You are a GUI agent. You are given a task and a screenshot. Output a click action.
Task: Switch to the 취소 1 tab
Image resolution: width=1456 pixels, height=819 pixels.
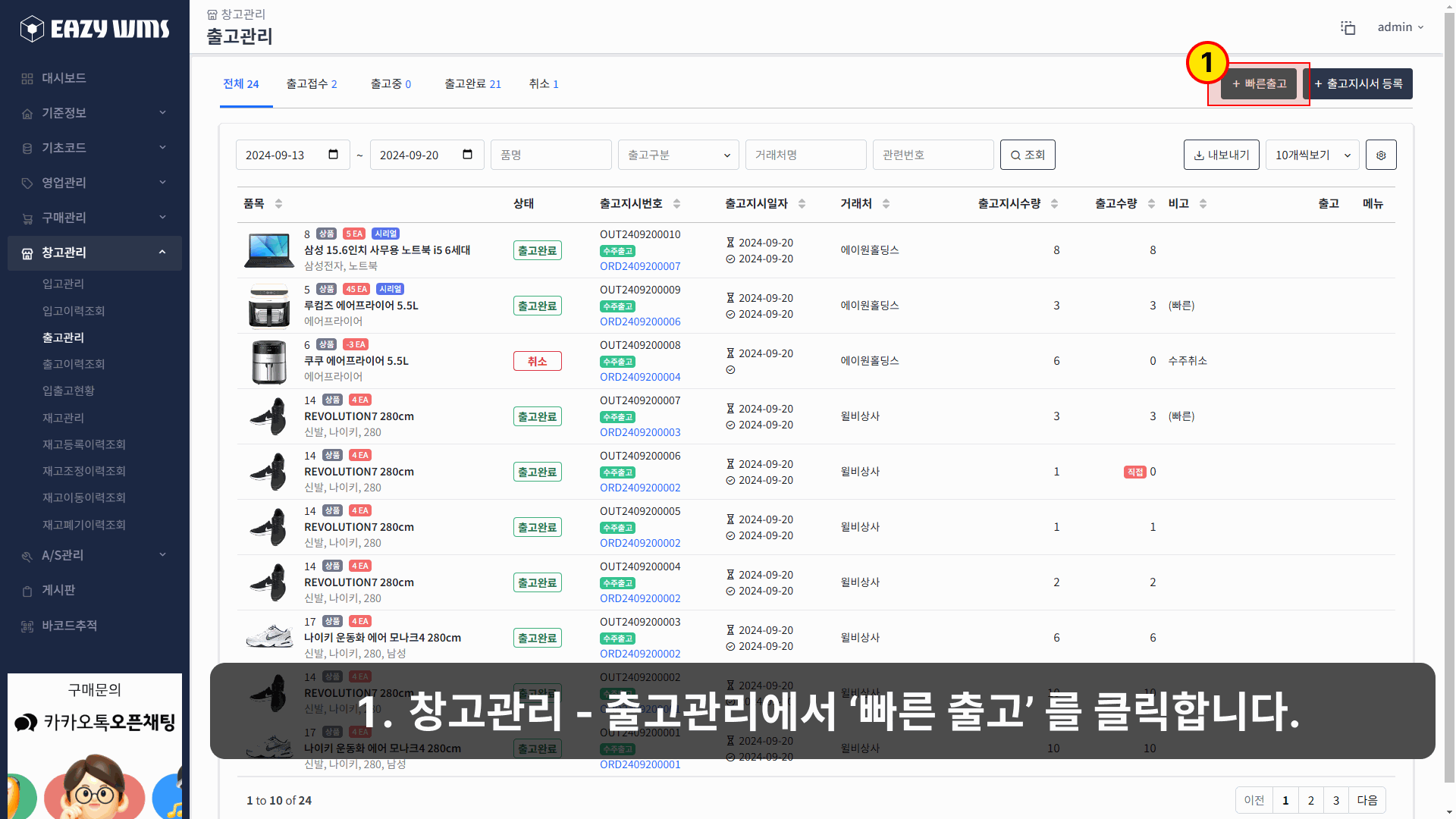click(x=544, y=83)
